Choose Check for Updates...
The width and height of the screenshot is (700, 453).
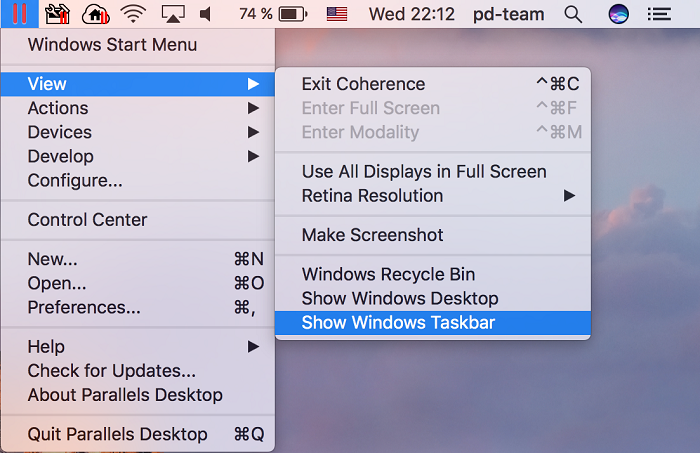tap(138, 370)
